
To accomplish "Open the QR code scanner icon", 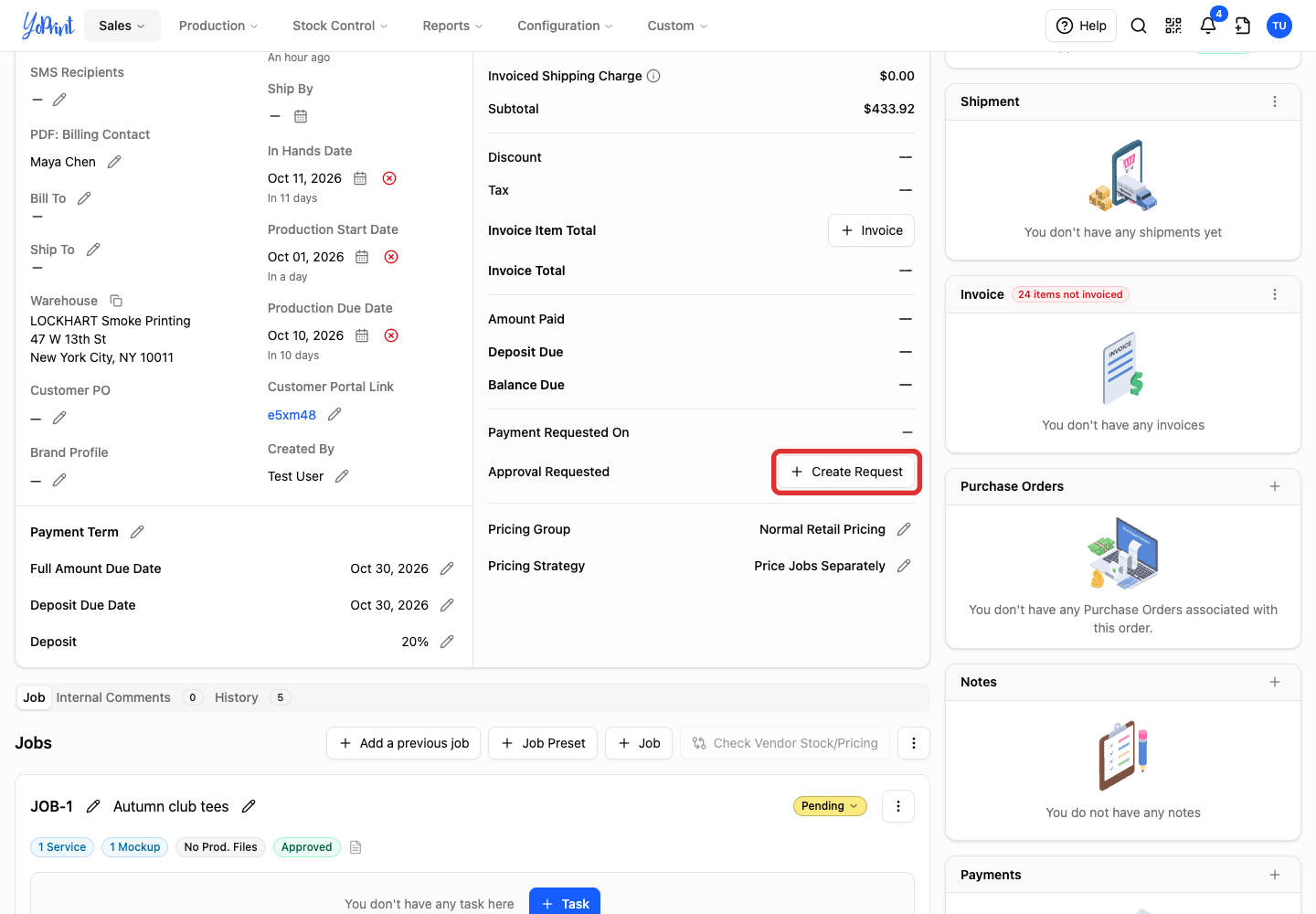I will tap(1173, 26).
